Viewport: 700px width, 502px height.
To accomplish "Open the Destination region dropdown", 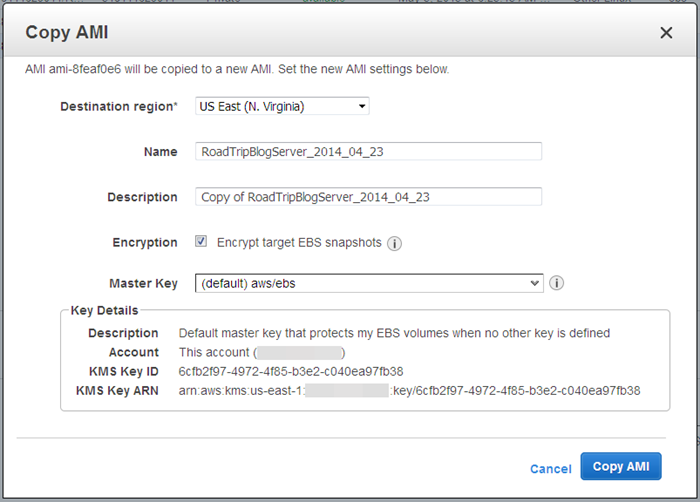I will pyautogui.click(x=282, y=106).
